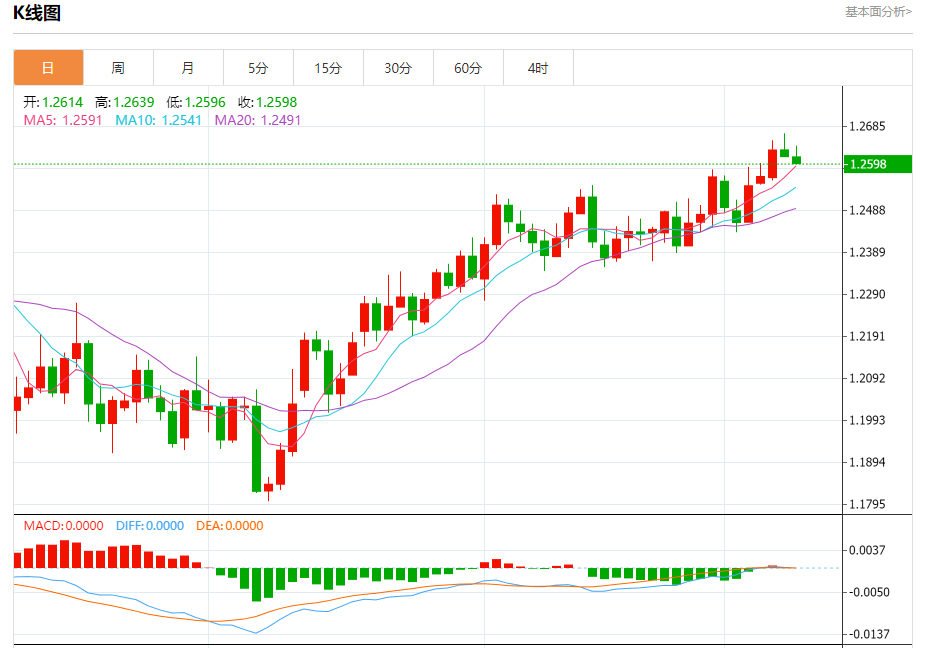930x648 pixels.
Task: Open the 基本面分析 link
Action: coord(878,12)
